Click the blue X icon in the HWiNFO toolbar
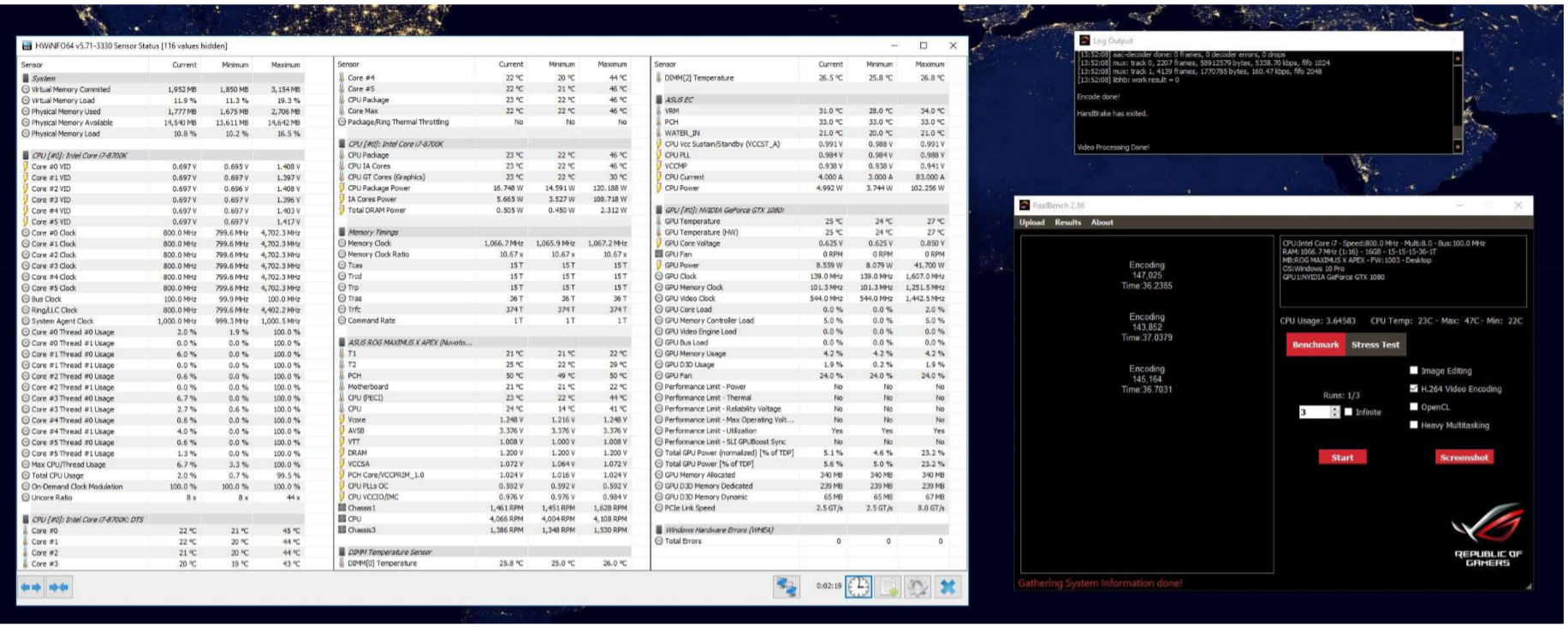Viewport: 1568px width, 627px height. click(x=947, y=587)
